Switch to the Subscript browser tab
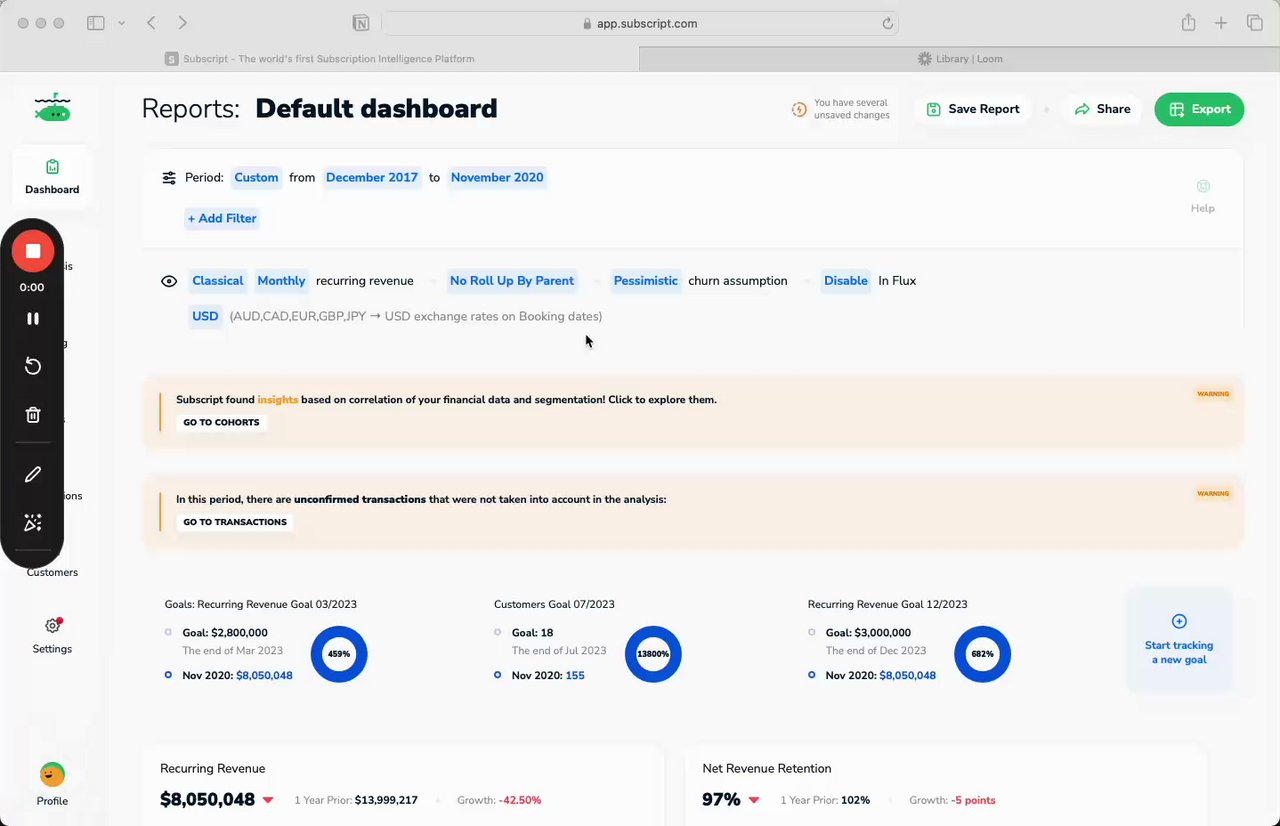Screen dimensions: 1280x826 (320, 59)
